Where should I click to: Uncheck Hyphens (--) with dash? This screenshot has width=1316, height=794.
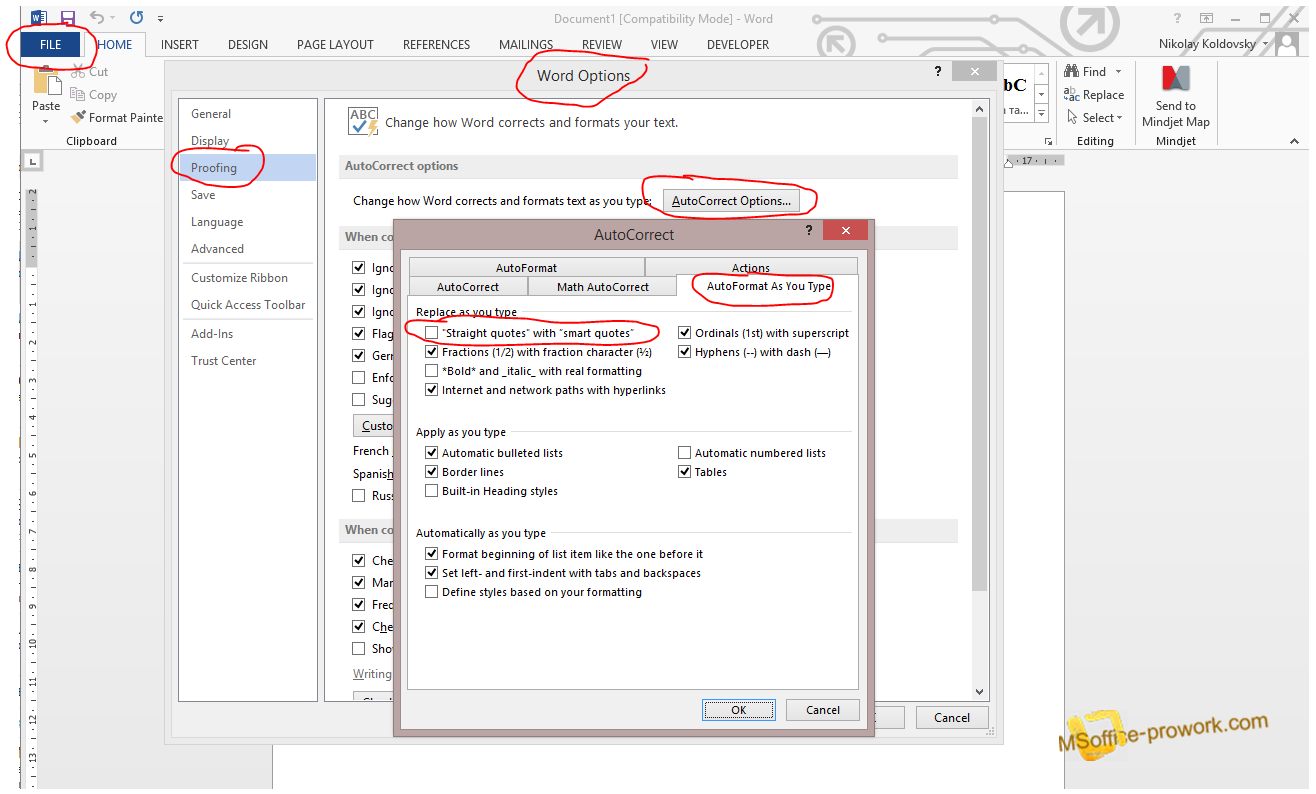point(685,352)
